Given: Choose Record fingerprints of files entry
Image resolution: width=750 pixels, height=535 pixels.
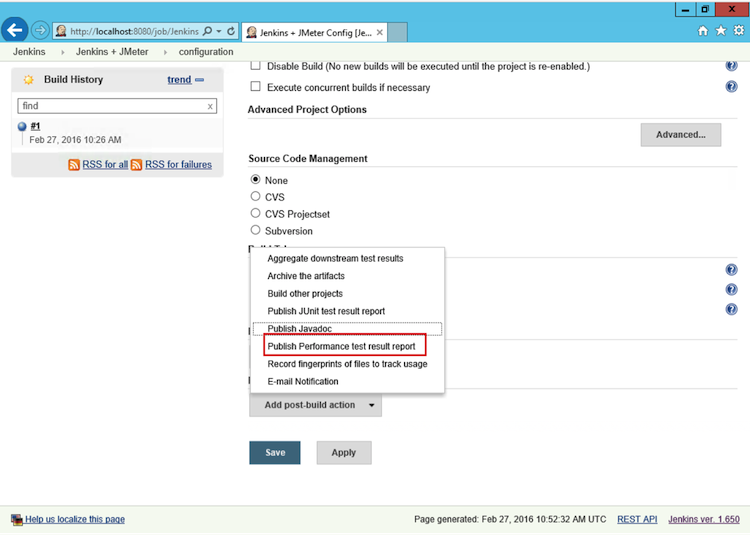Looking at the screenshot, I should (347, 364).
